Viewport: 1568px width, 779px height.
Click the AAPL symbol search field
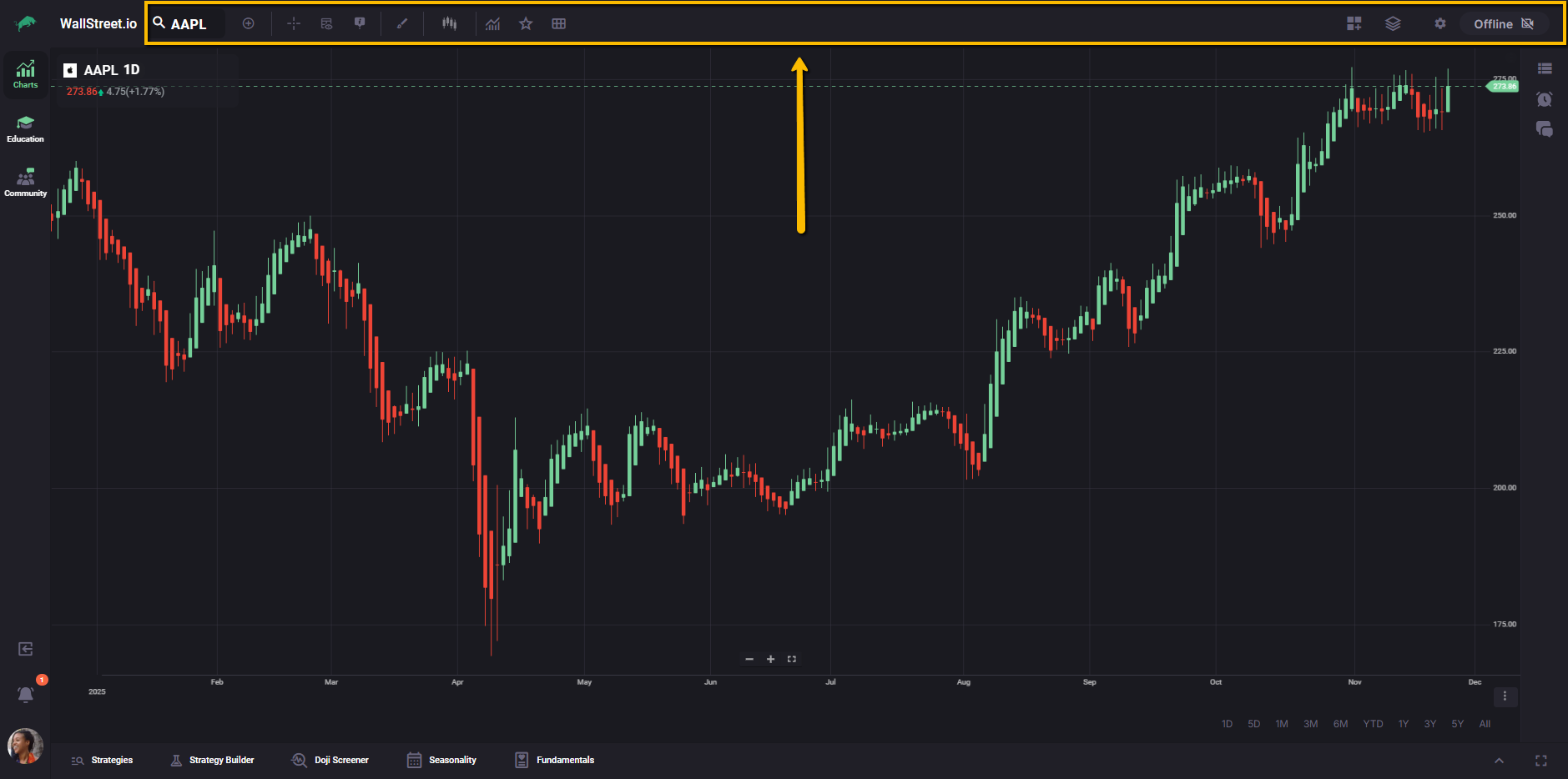pos(189,24)
